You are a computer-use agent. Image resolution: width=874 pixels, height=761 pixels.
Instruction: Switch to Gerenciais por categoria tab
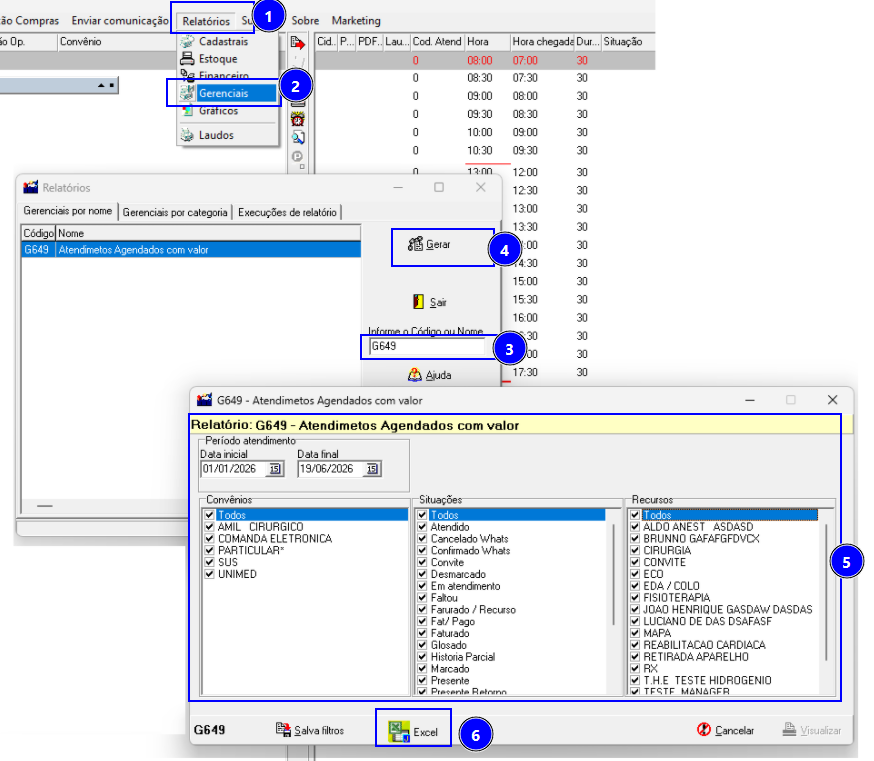pos(175,212)
